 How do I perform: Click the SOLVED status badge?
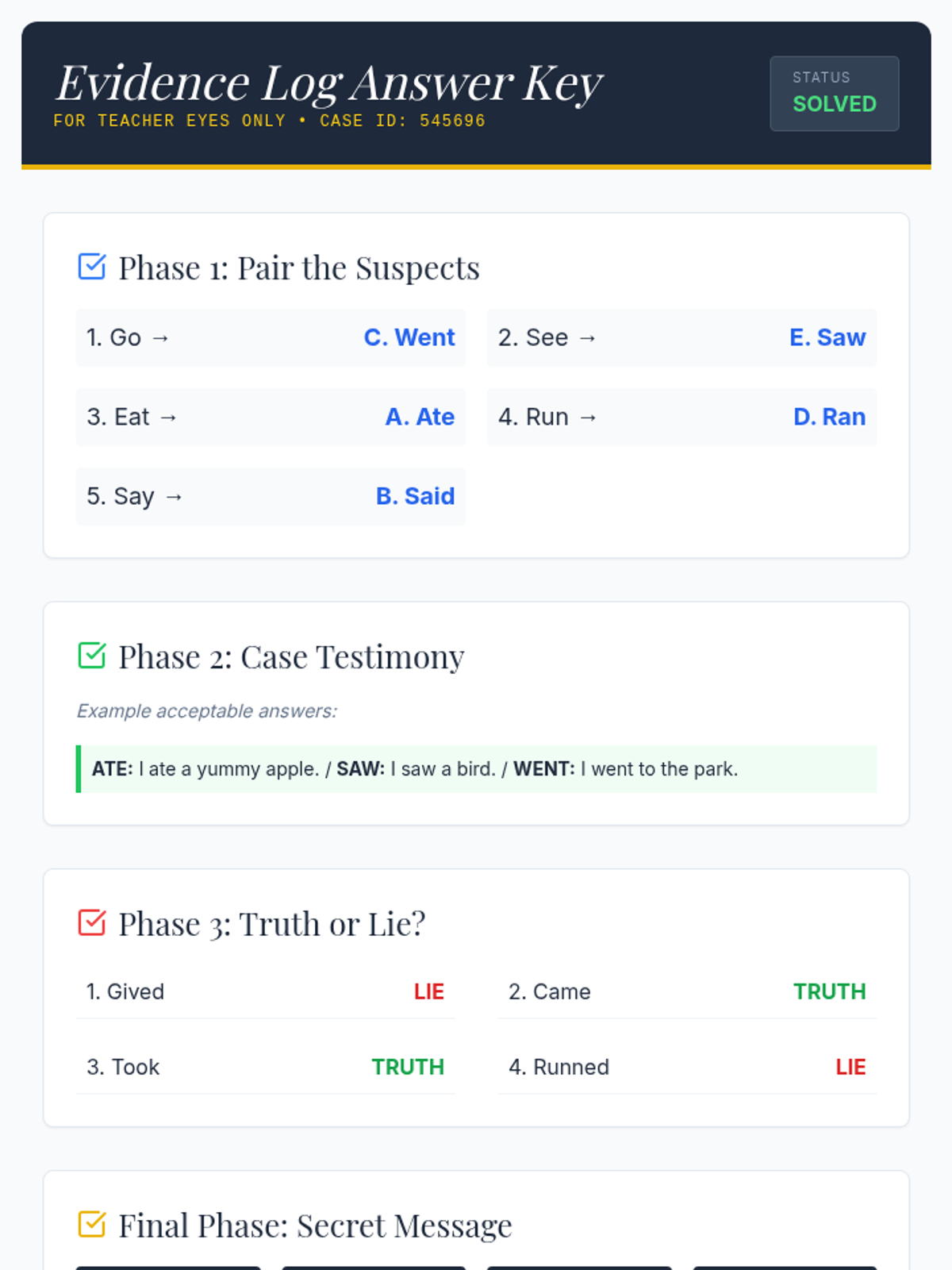tap(835, 94)
